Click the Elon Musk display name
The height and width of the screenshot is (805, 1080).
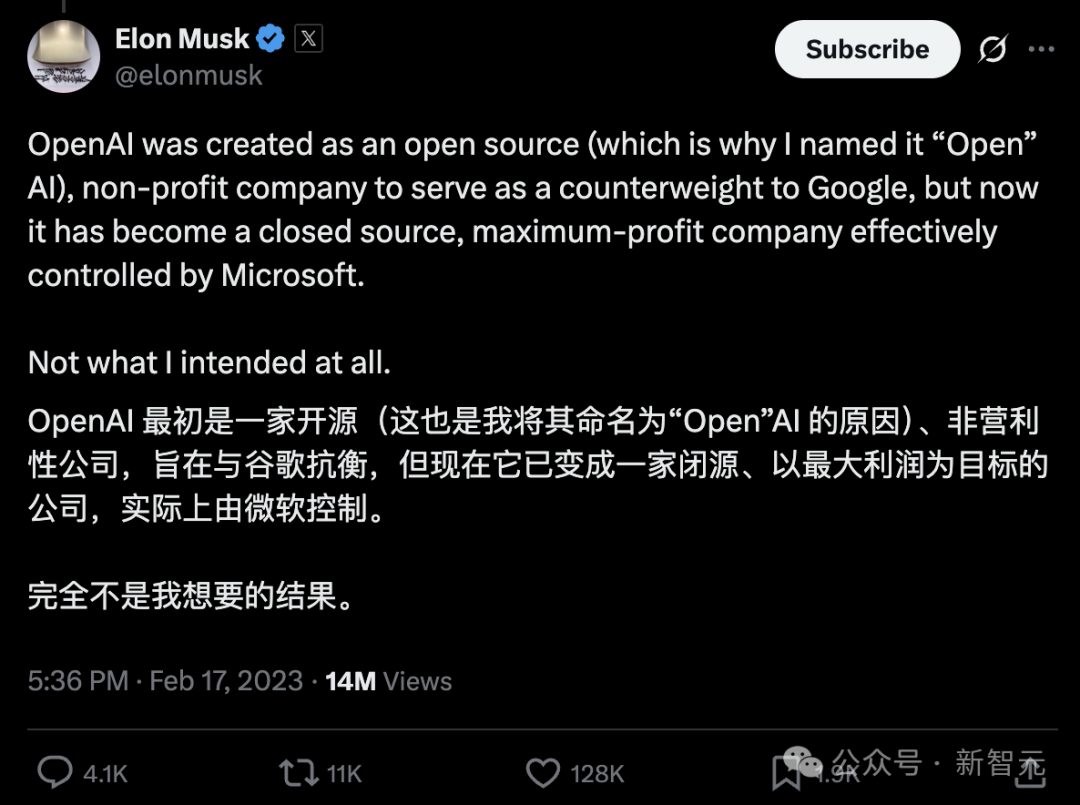click(182, 38)
